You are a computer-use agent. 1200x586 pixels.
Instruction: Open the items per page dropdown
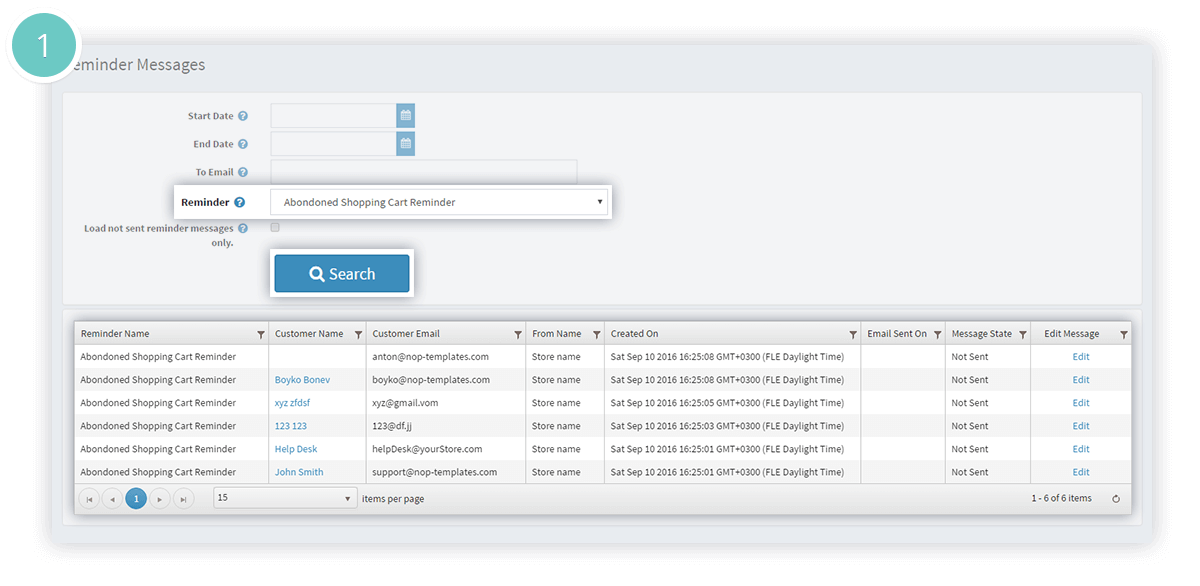tap(285, 498)
